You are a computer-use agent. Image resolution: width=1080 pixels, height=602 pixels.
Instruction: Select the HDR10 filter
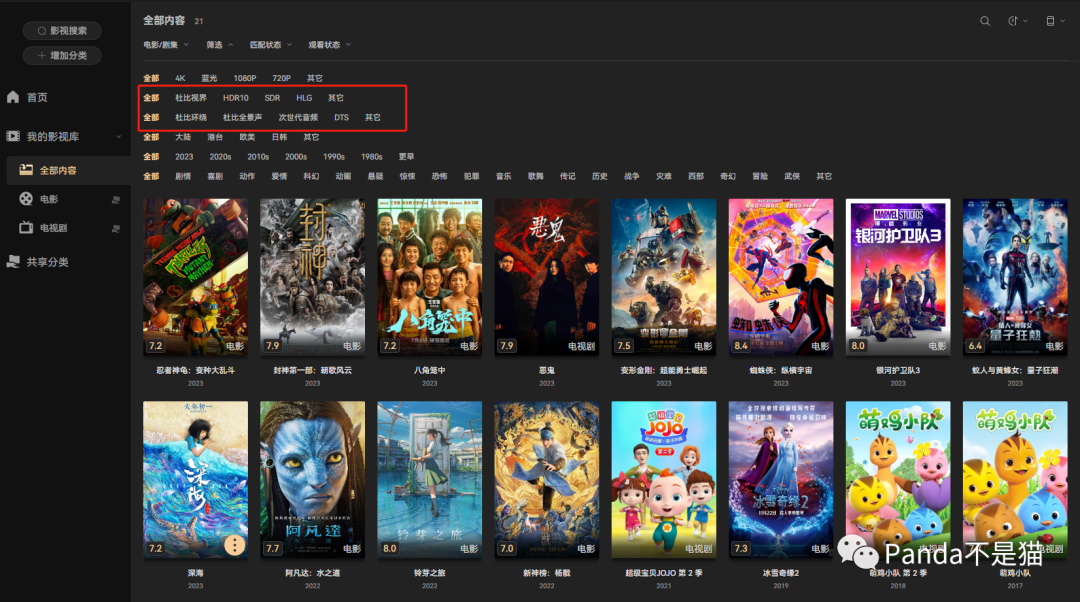[x=236, y=98]
